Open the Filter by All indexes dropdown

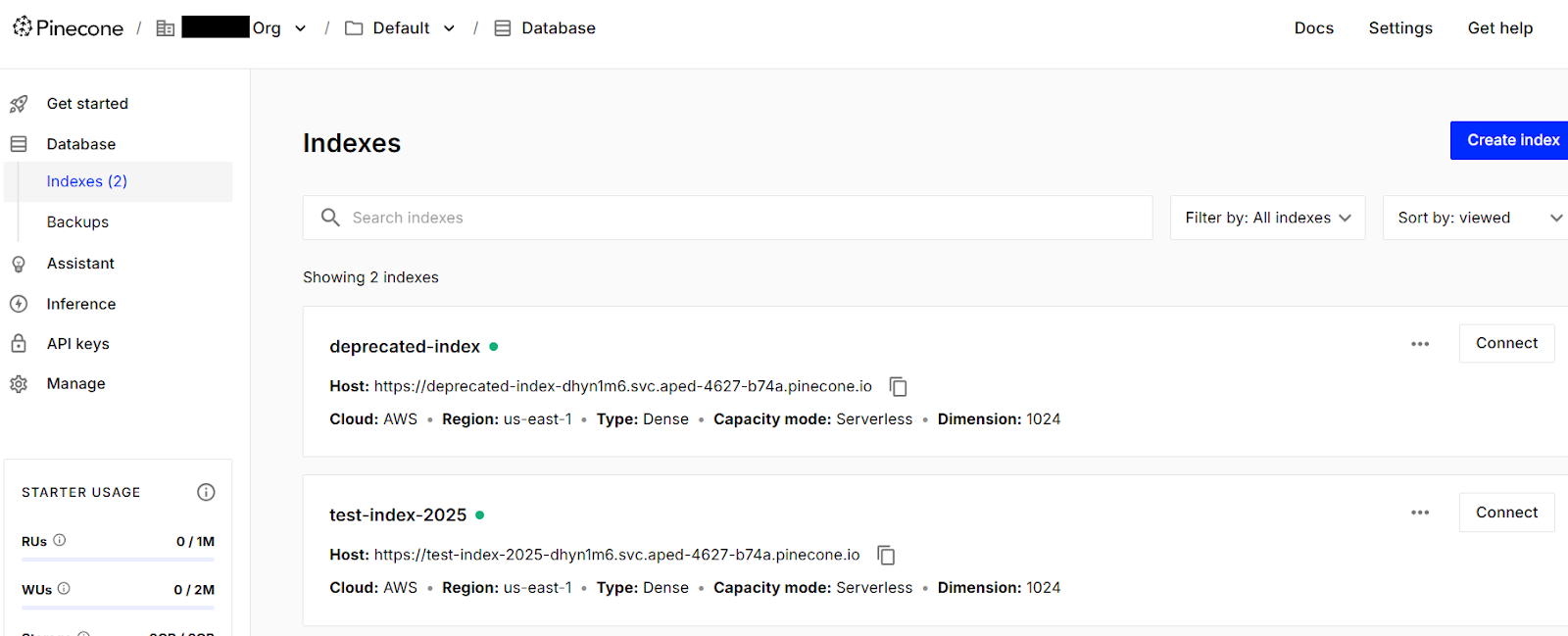(x=1267, y=218)
